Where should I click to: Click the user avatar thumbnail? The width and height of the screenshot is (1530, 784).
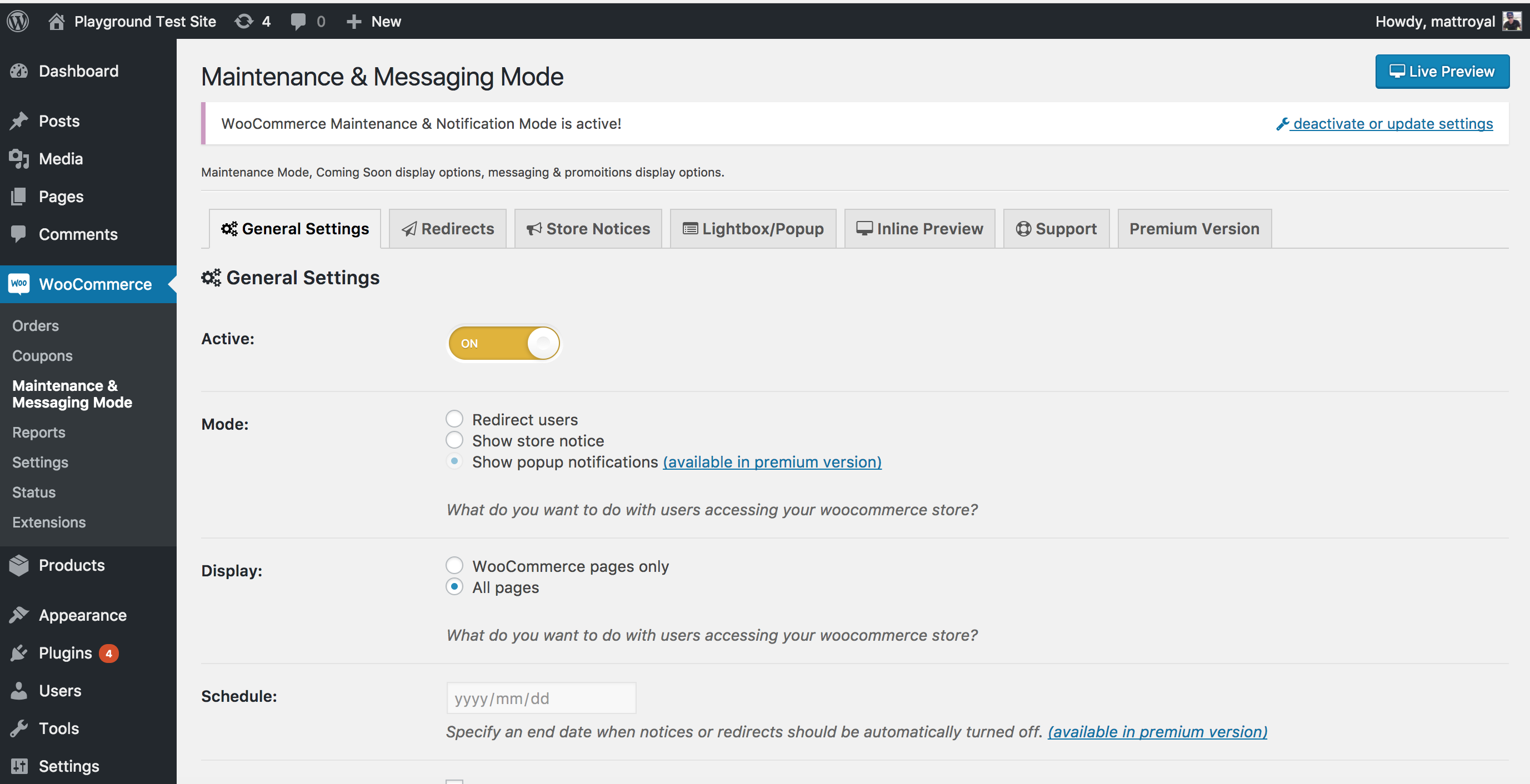[1512, 21]
